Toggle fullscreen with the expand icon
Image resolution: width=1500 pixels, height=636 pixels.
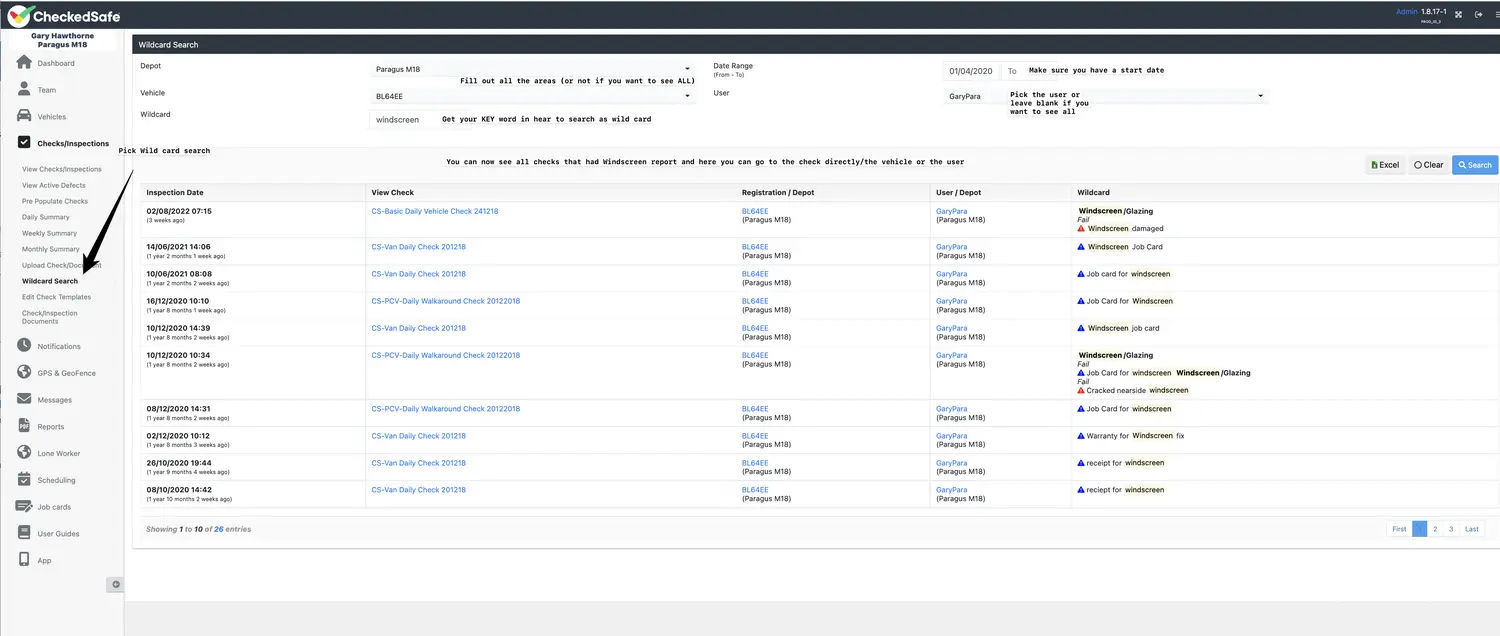point(1458,14)
